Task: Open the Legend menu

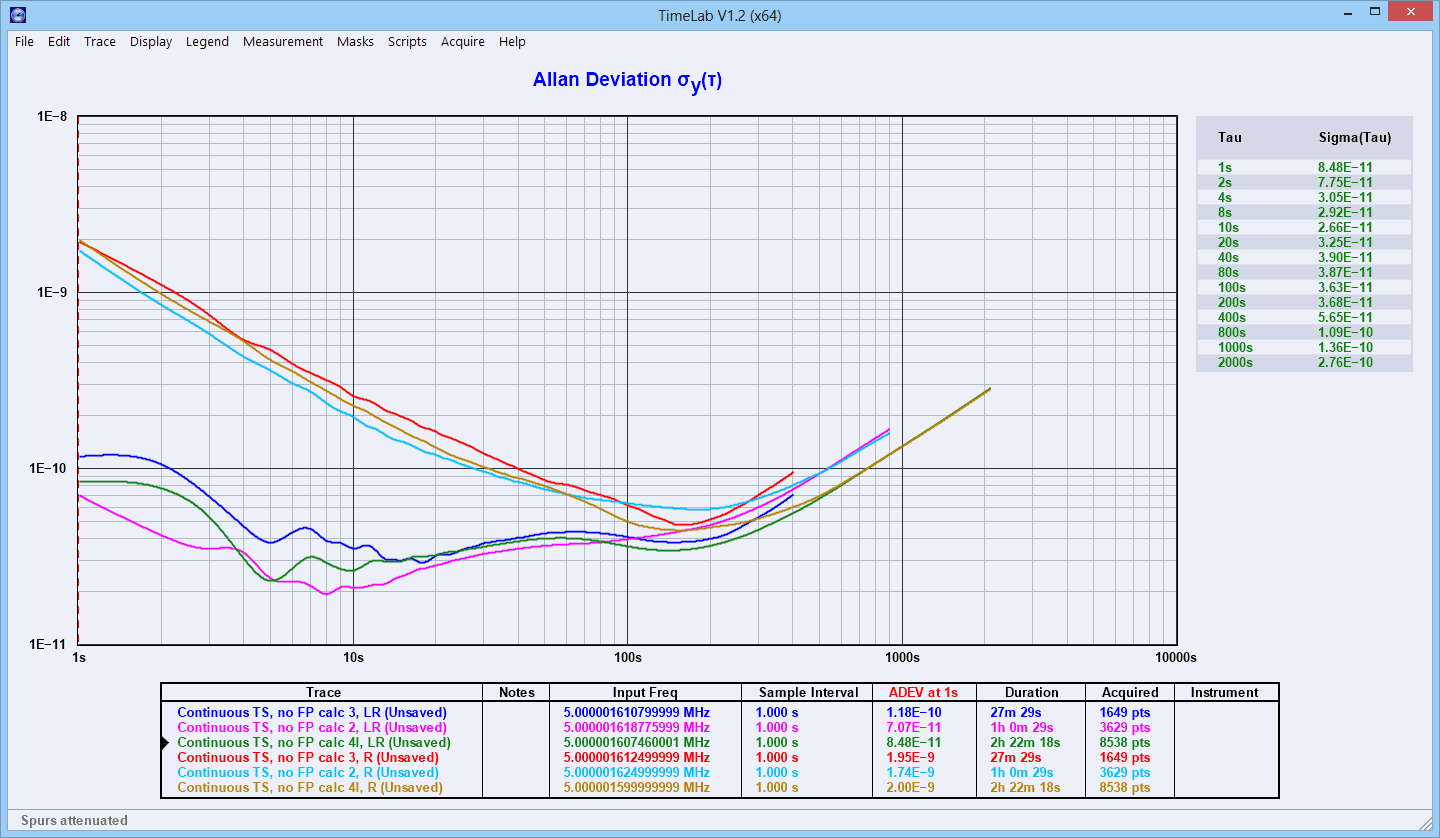Action: (x=207, y=42)
